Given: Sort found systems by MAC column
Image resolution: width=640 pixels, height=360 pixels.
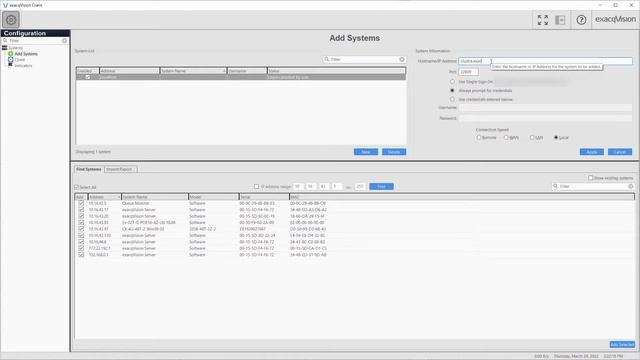Looking at the screenshot, I should [462, 197].
